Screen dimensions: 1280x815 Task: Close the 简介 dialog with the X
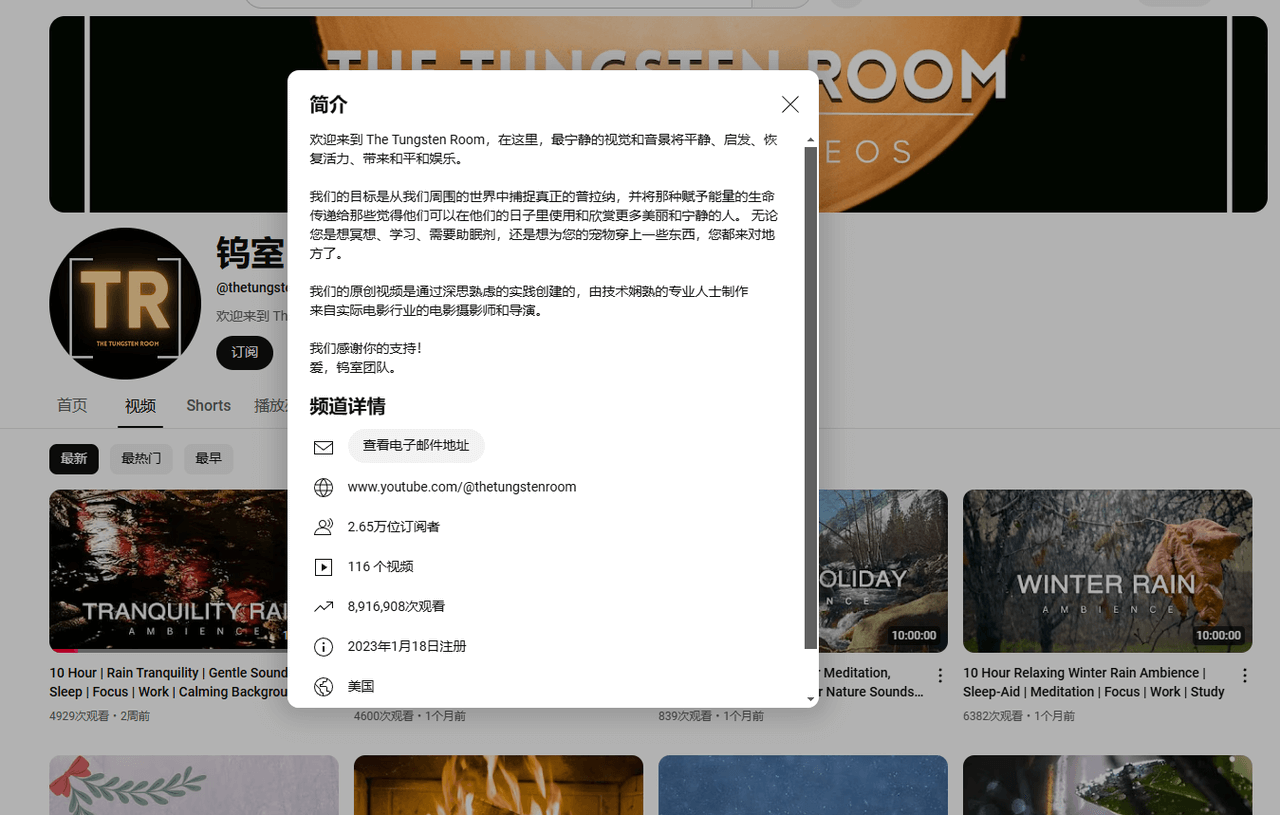790,105
